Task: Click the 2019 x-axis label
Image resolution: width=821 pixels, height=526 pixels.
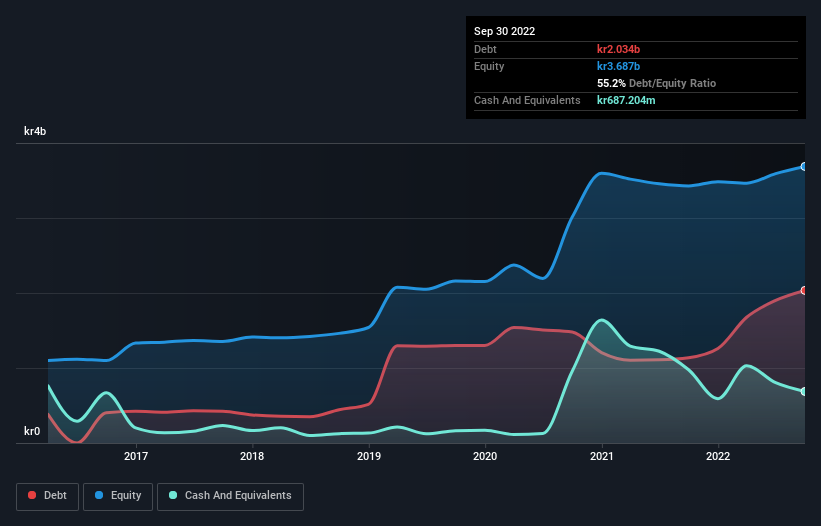Action: 369,456
